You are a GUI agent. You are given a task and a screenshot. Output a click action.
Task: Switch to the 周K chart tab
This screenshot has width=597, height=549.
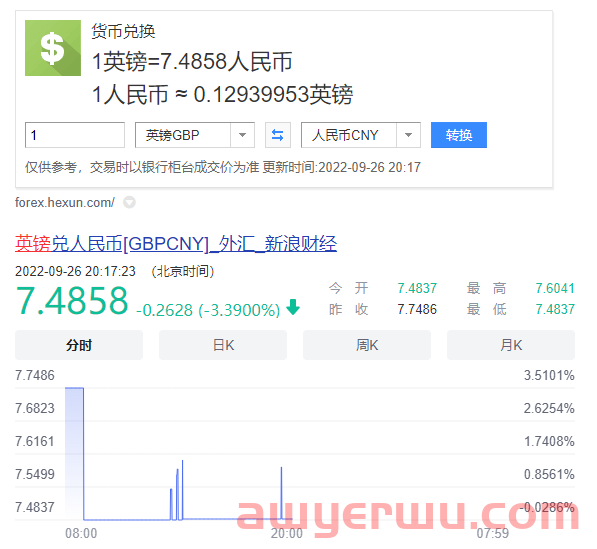coord(367,345)
